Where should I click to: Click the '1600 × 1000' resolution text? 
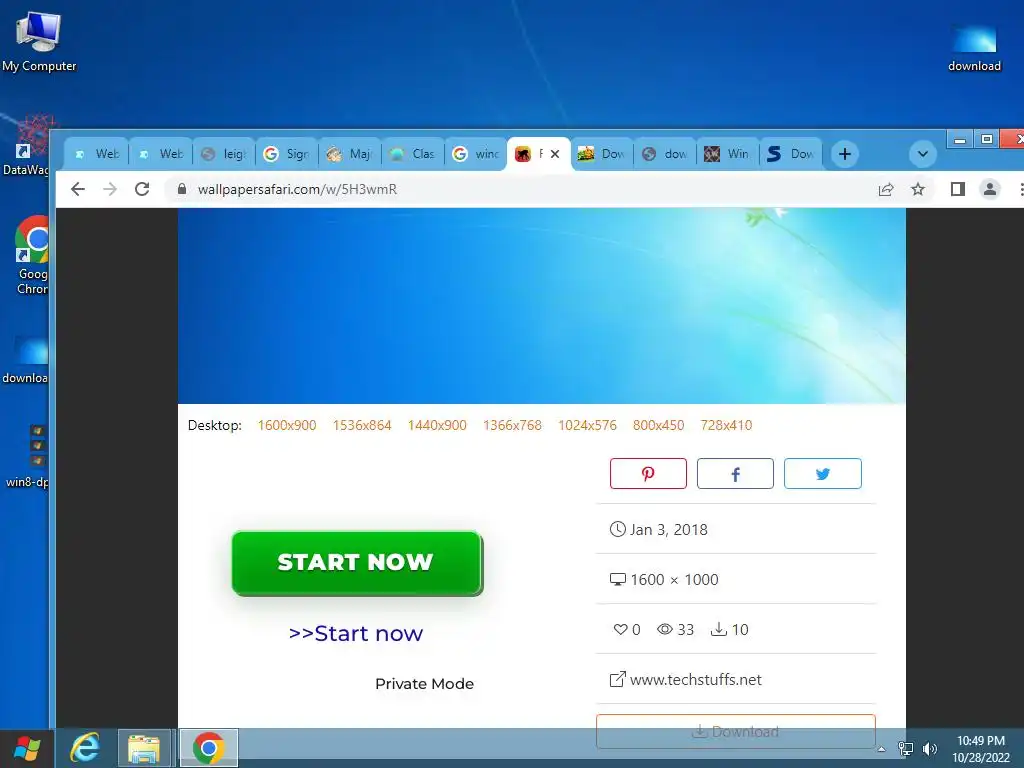(674, 579)
